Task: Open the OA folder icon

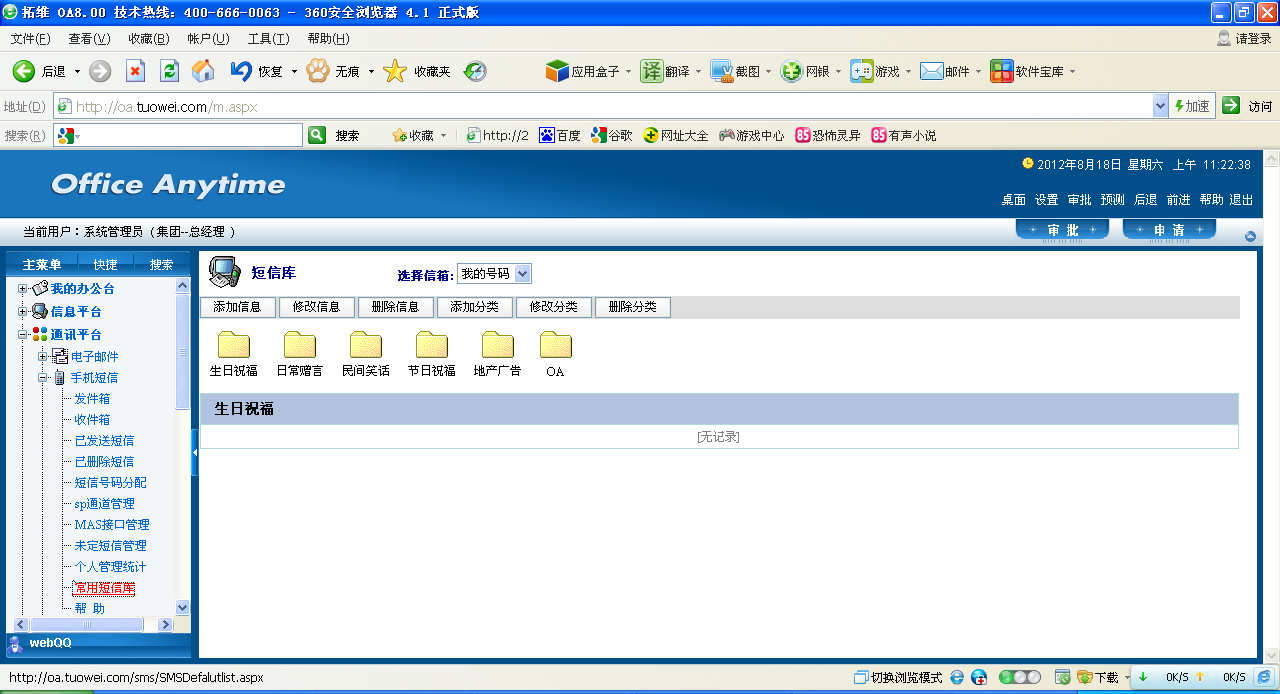Action: [x=555, y=345]
